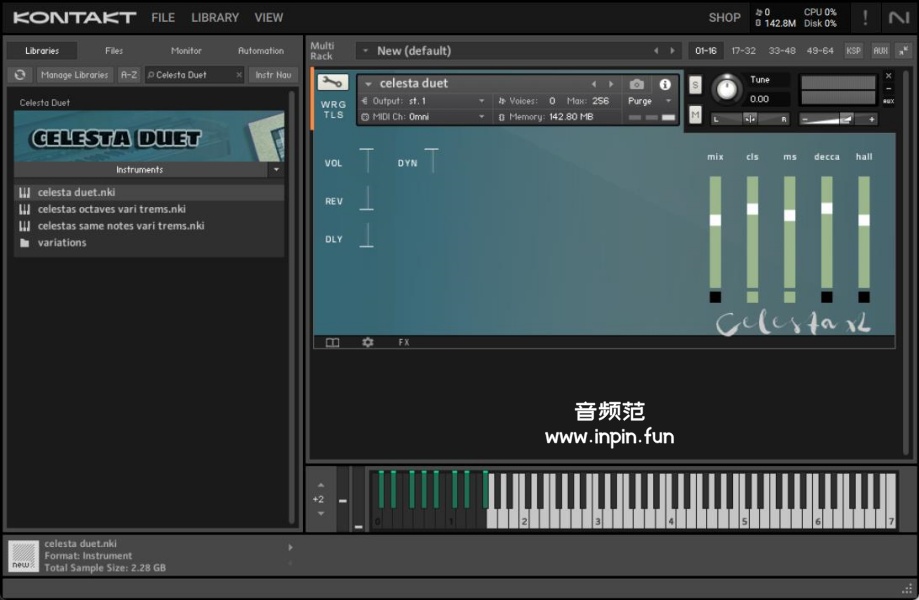
Task: Click the refresh libraries icon
Action: pos(19,75)
